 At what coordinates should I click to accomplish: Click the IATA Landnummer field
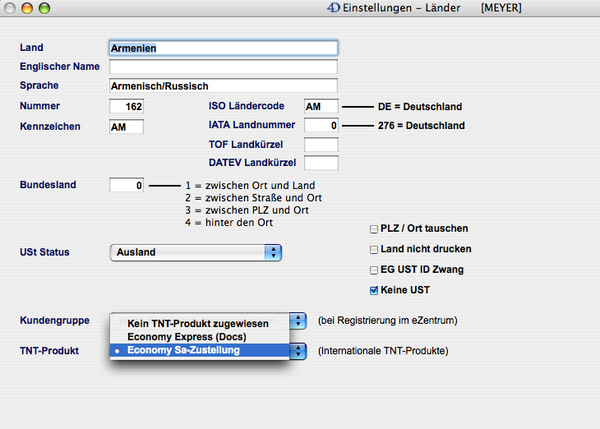coord(321,126)
